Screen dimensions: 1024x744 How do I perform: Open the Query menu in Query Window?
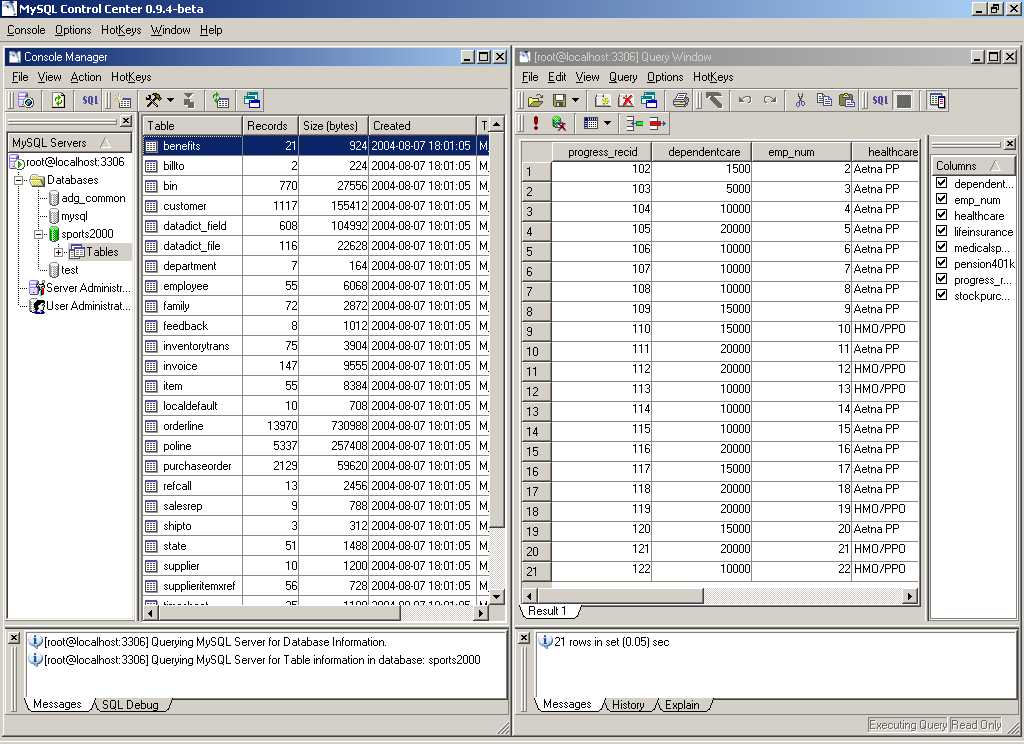(623, 77)
